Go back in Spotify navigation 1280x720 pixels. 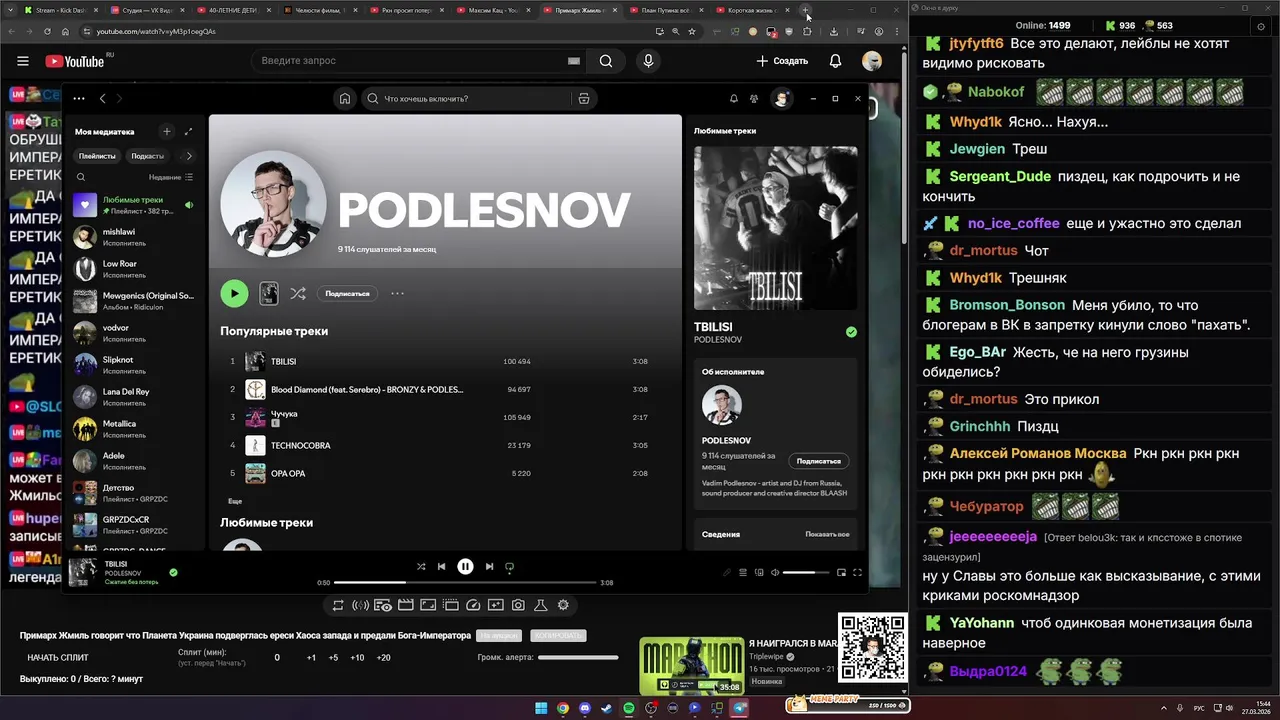pyautogui.click(x=102, y=99)
